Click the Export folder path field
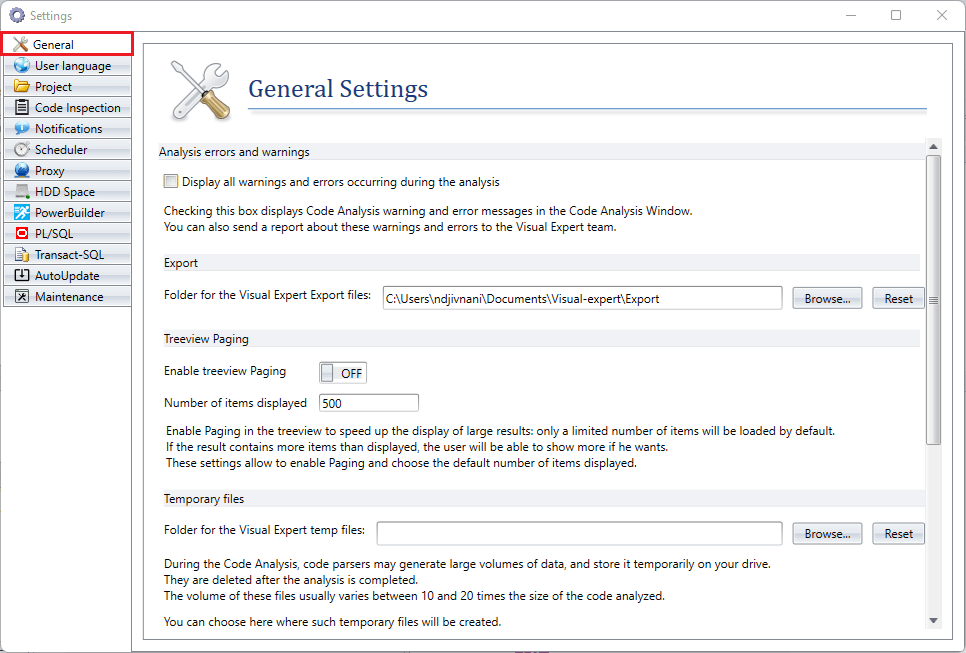 (582, 298)
